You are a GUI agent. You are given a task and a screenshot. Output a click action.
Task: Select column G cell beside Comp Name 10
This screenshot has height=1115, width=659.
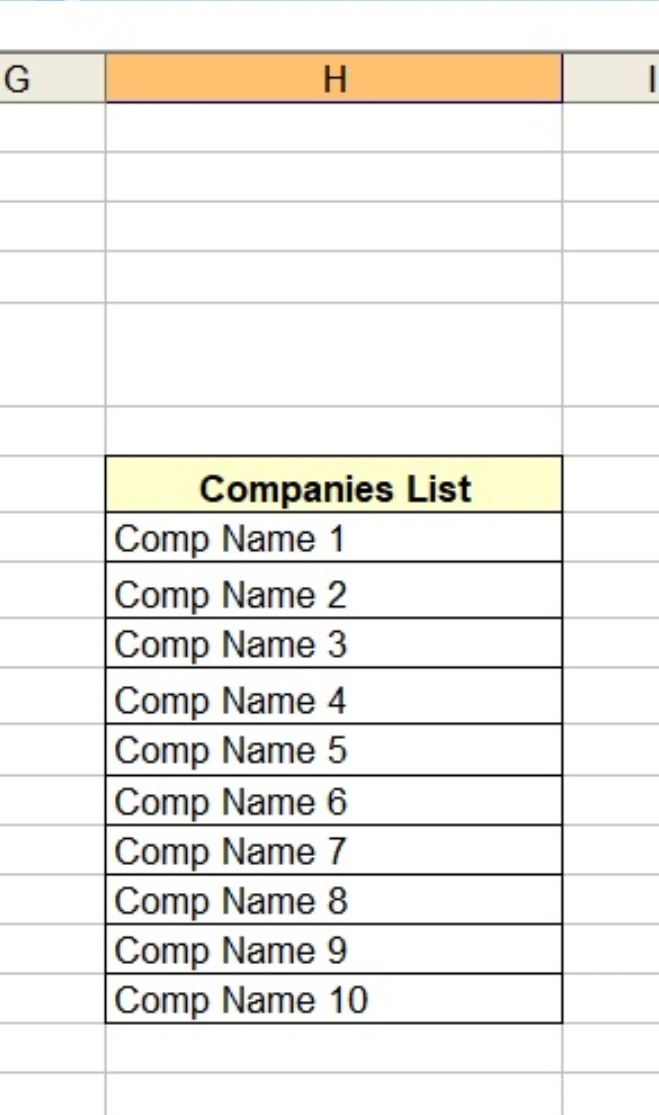click(52, 999)
